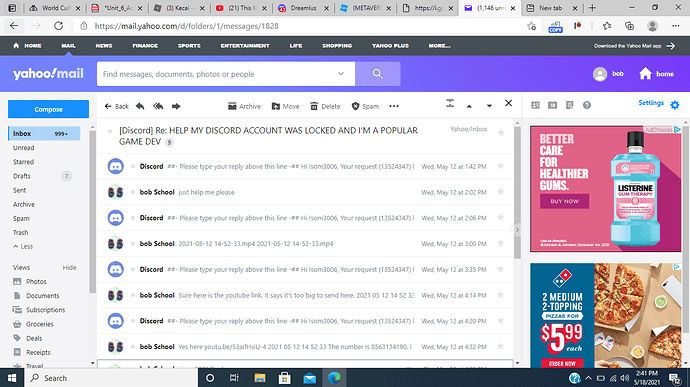The height and width of the screenshot is (387, 690).
Task: Open the three-dot more actions menu
Action: coord(394,106)
